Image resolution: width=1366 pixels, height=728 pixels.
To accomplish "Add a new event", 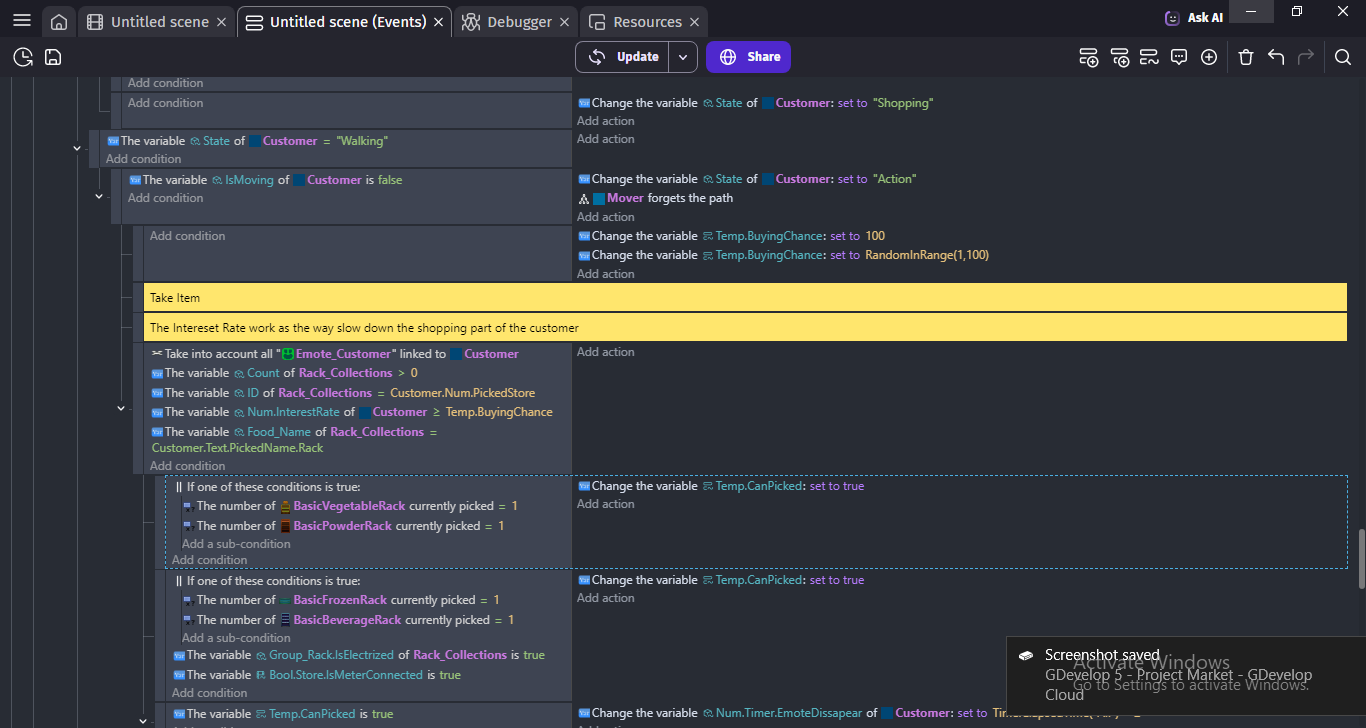I will [x=1088, y=57].
